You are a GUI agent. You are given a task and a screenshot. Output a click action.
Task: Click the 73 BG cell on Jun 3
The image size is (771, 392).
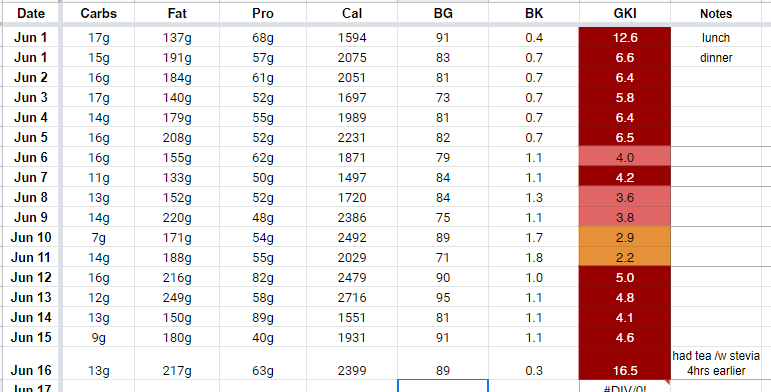pyautogui.click(x=443, y=97)
